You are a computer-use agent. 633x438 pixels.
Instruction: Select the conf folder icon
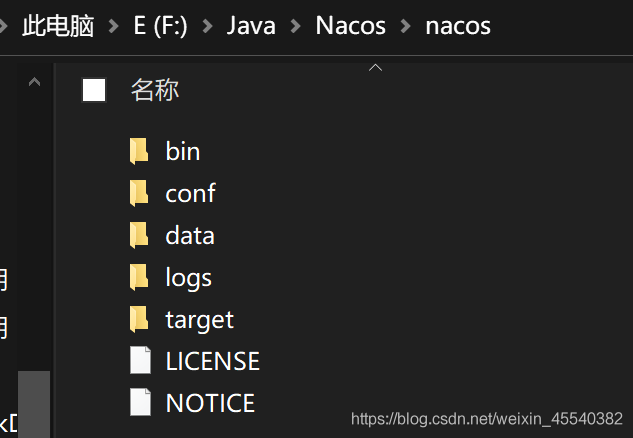pos(139,193)
